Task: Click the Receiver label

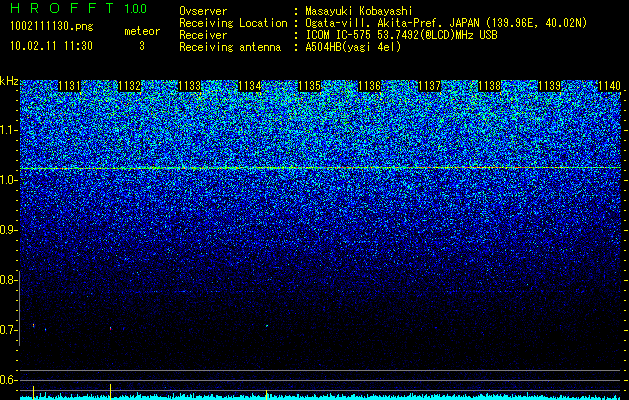Action: point(203,35)
